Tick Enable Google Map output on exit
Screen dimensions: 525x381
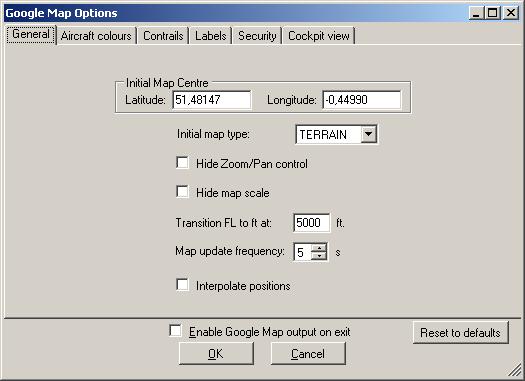175,330
